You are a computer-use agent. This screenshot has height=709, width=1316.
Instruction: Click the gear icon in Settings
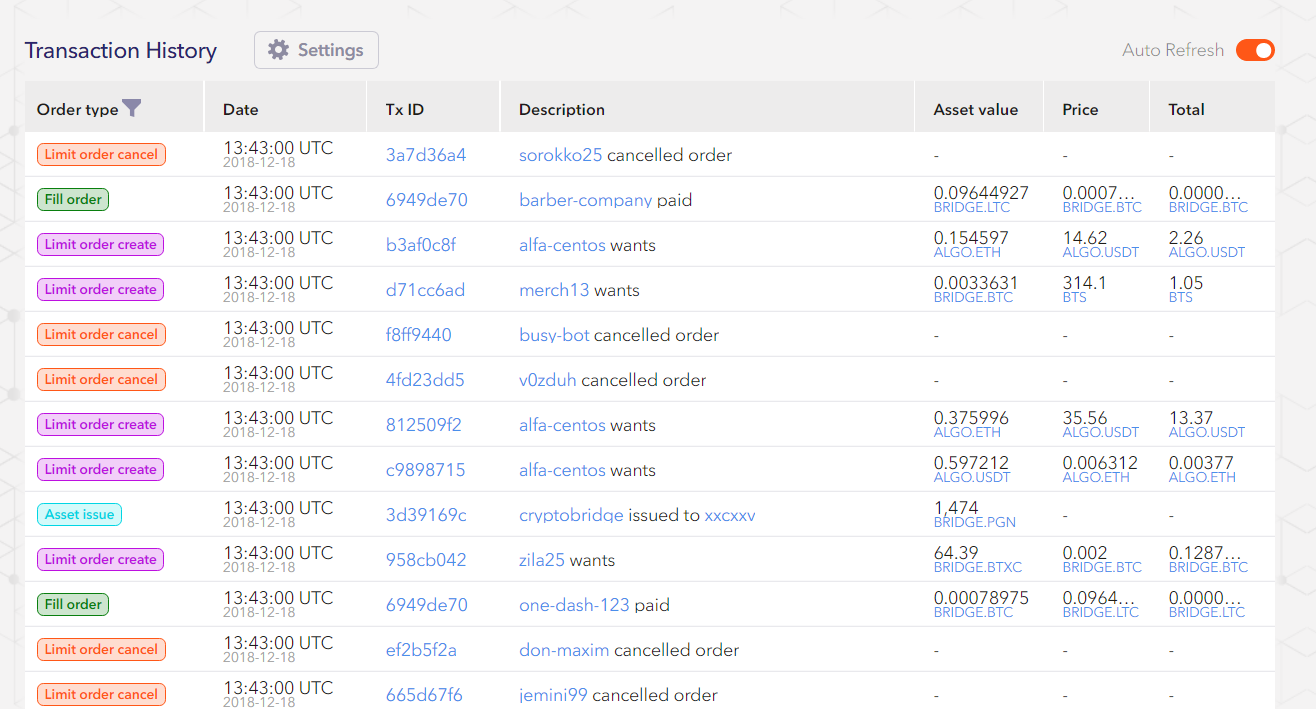tap(278, 50)
